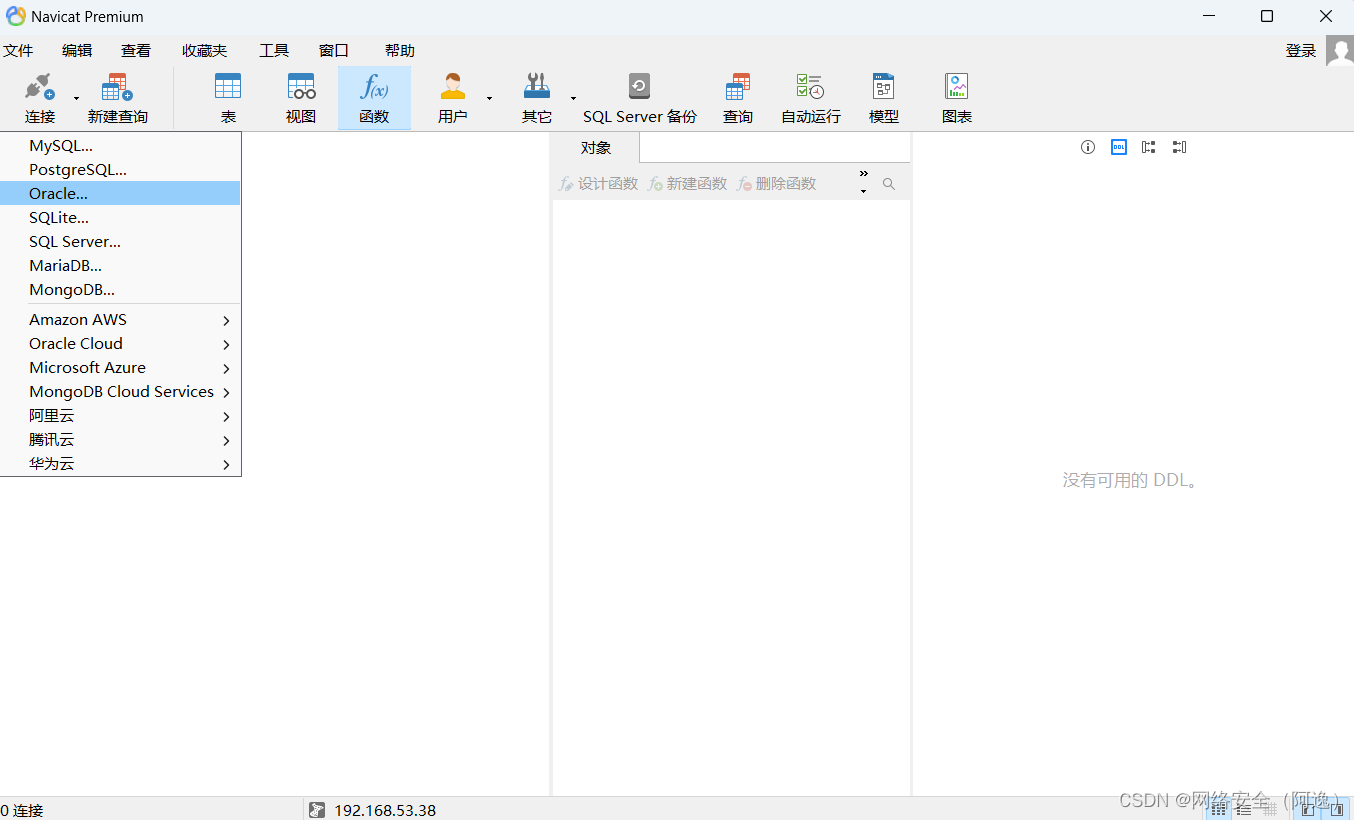Choose SQL Server... from the connection menu
Screen dimensions: 1354x820
120,242
